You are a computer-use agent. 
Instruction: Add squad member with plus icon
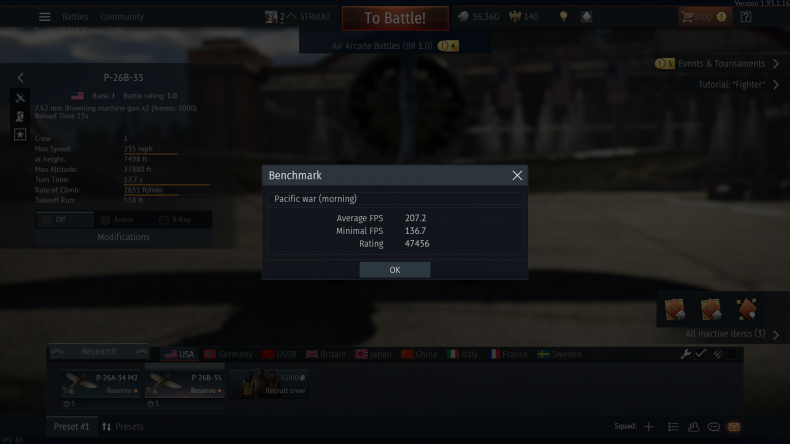[x=648, y=427]
